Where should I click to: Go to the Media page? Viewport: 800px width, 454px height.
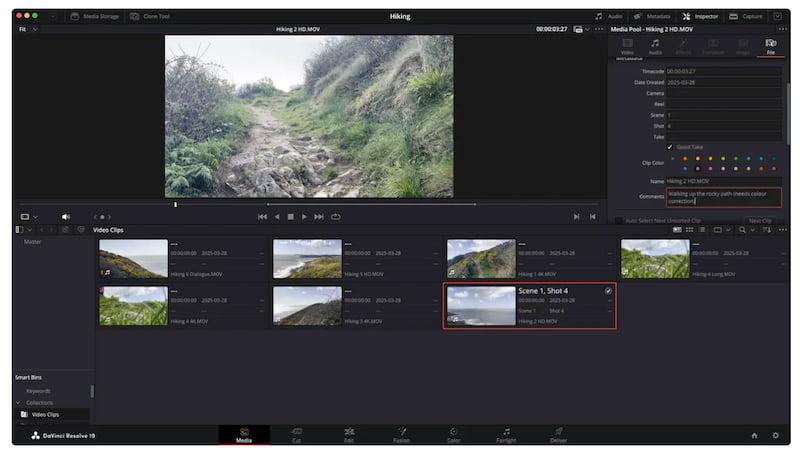244,435
